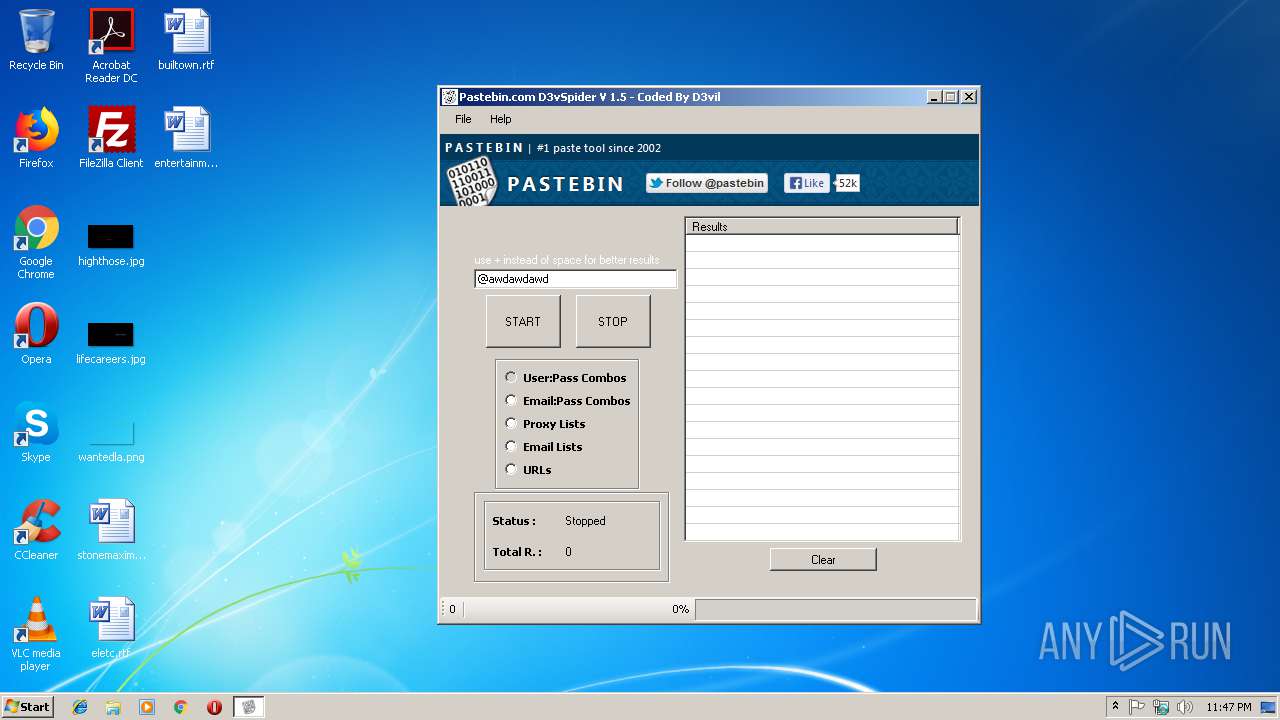Open Acrobat Reader DC desktop icon

point(111,46)
